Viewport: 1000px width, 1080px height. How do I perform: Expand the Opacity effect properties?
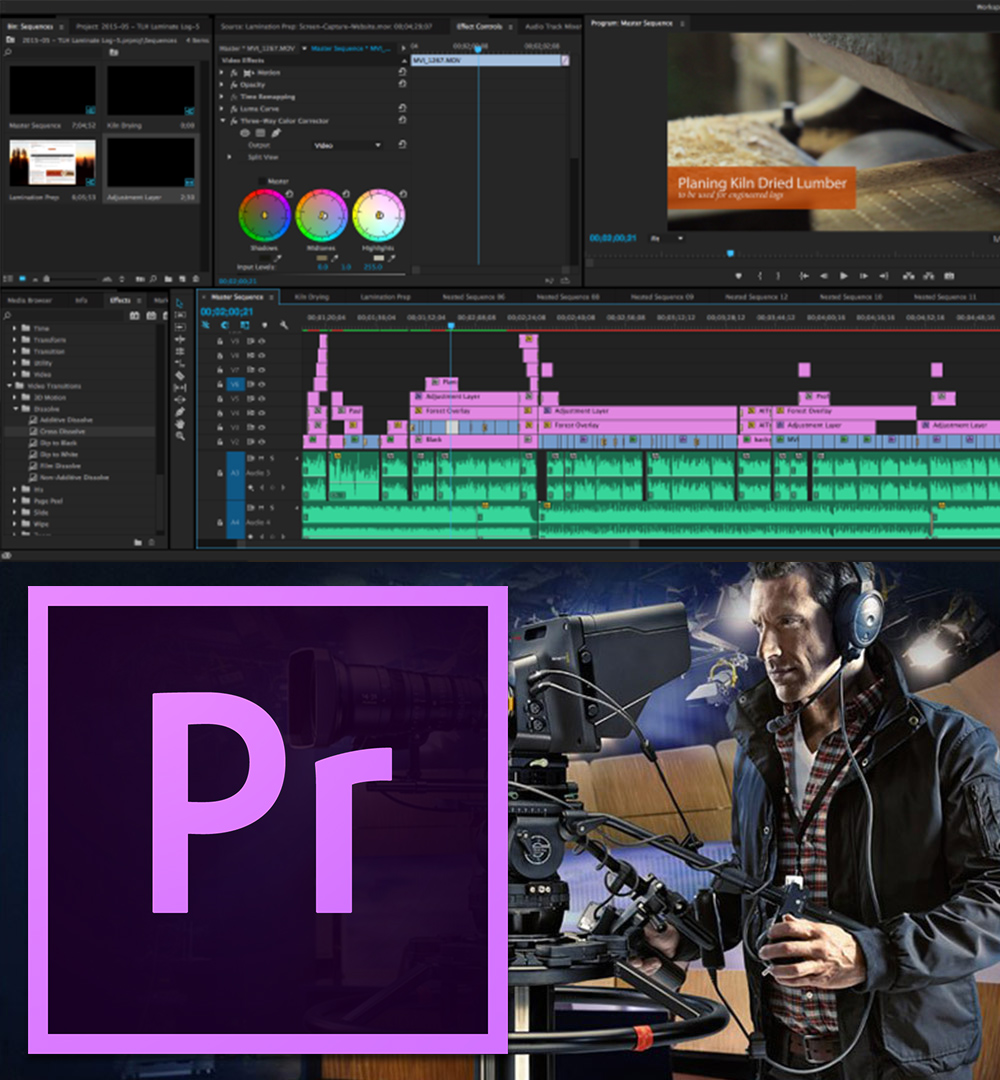pos(222,85)
